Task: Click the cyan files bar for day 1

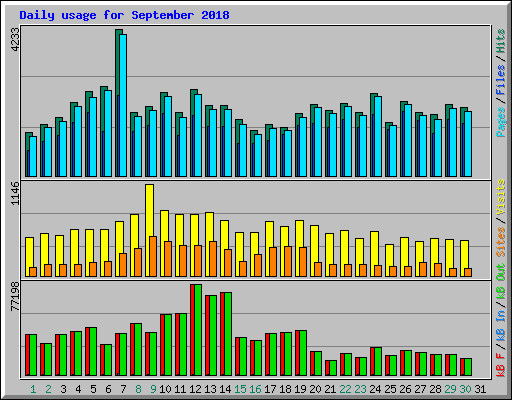Action: 33,156
